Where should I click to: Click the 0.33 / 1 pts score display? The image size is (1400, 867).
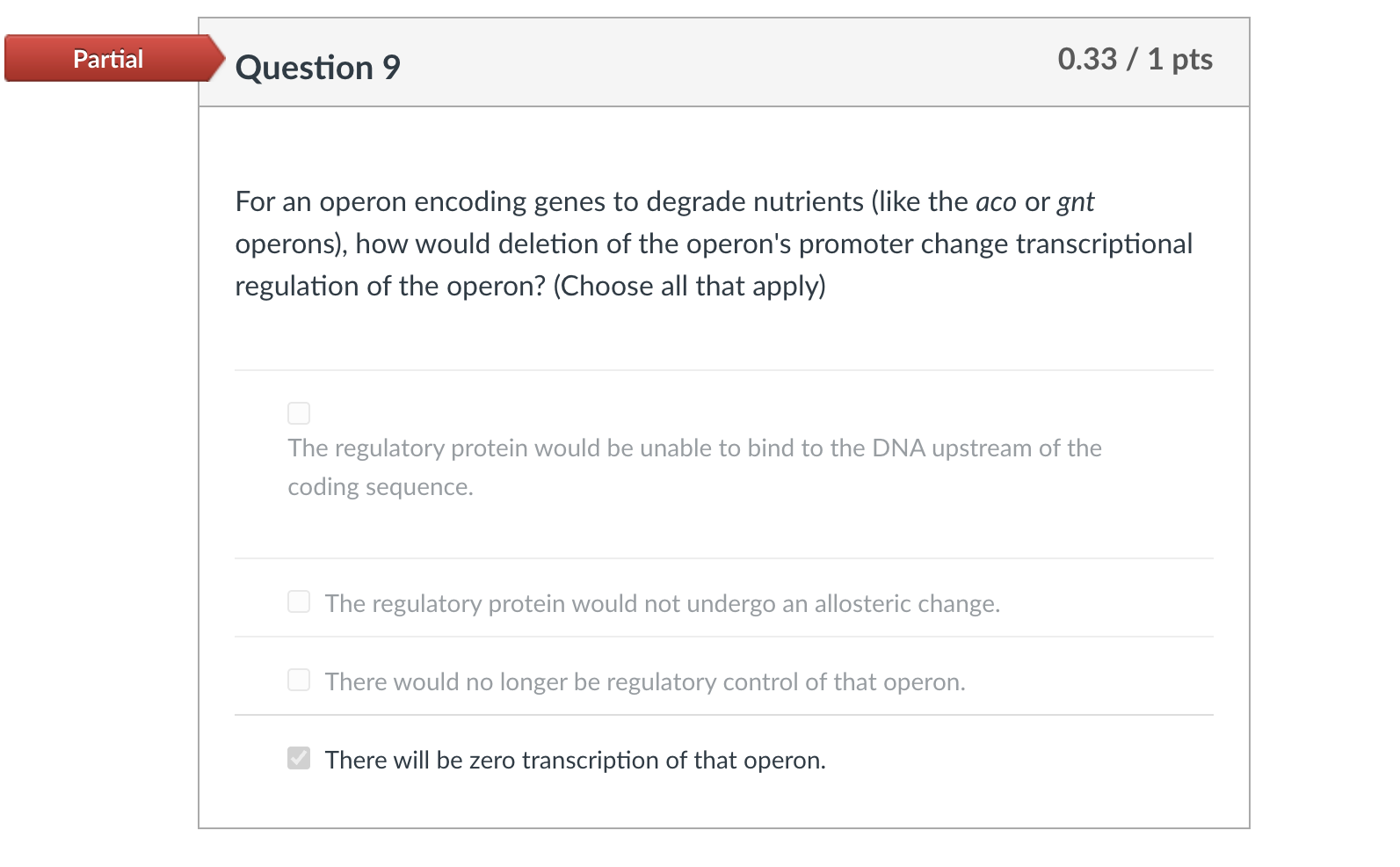pos(1135,60)
